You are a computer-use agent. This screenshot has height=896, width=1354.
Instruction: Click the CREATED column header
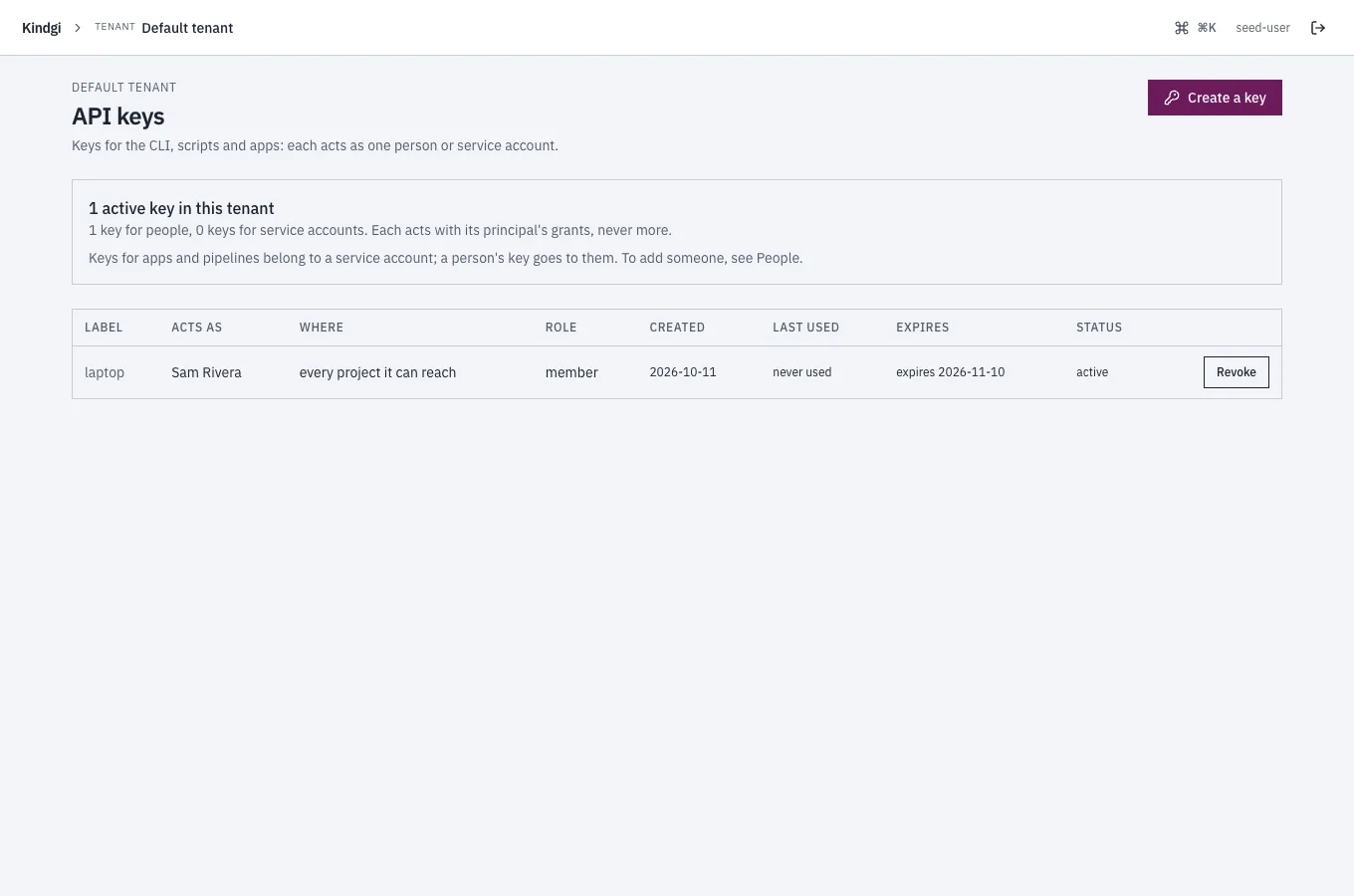[x=677, y=328]
